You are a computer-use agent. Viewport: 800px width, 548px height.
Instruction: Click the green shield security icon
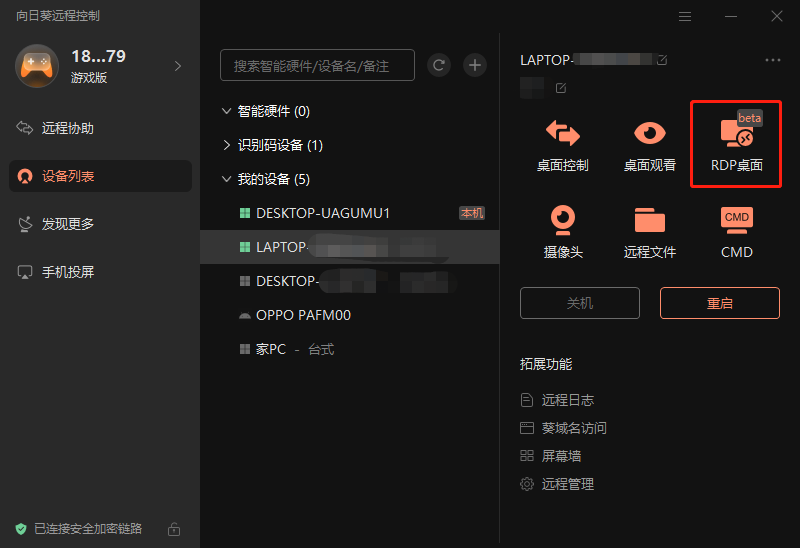point(21,529)
